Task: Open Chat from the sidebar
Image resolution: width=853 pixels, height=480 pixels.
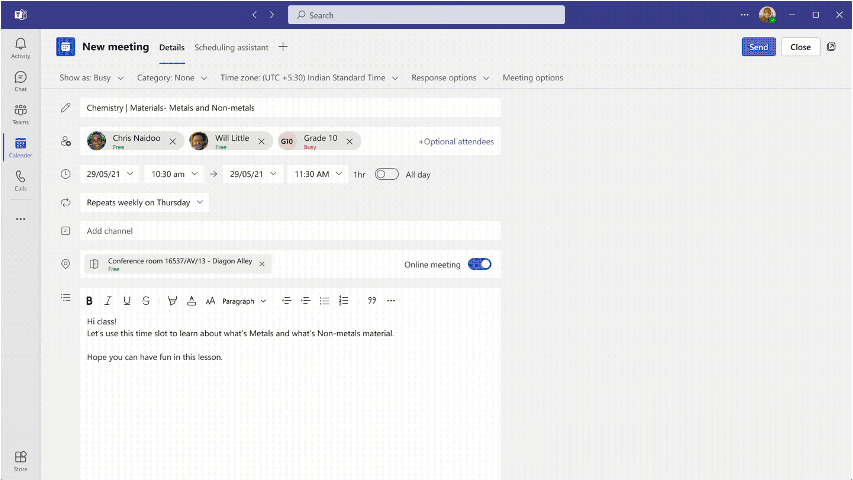Action: coord(21,81)
